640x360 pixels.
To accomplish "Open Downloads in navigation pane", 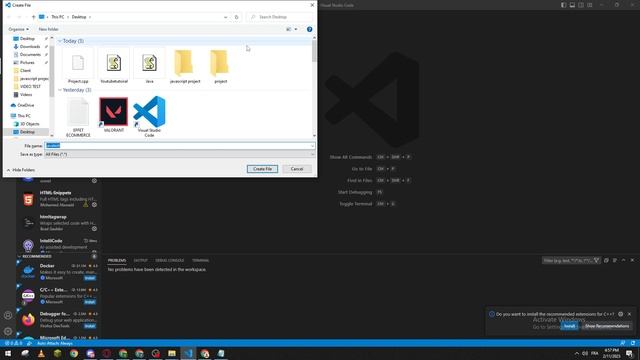I will coord(30,47).
